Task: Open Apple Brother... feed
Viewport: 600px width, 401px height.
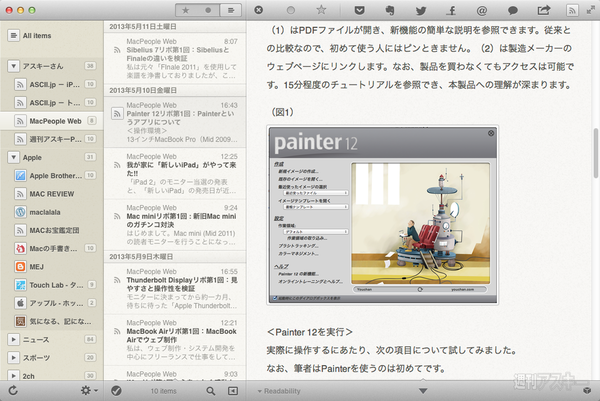Action: coord(52,176)
